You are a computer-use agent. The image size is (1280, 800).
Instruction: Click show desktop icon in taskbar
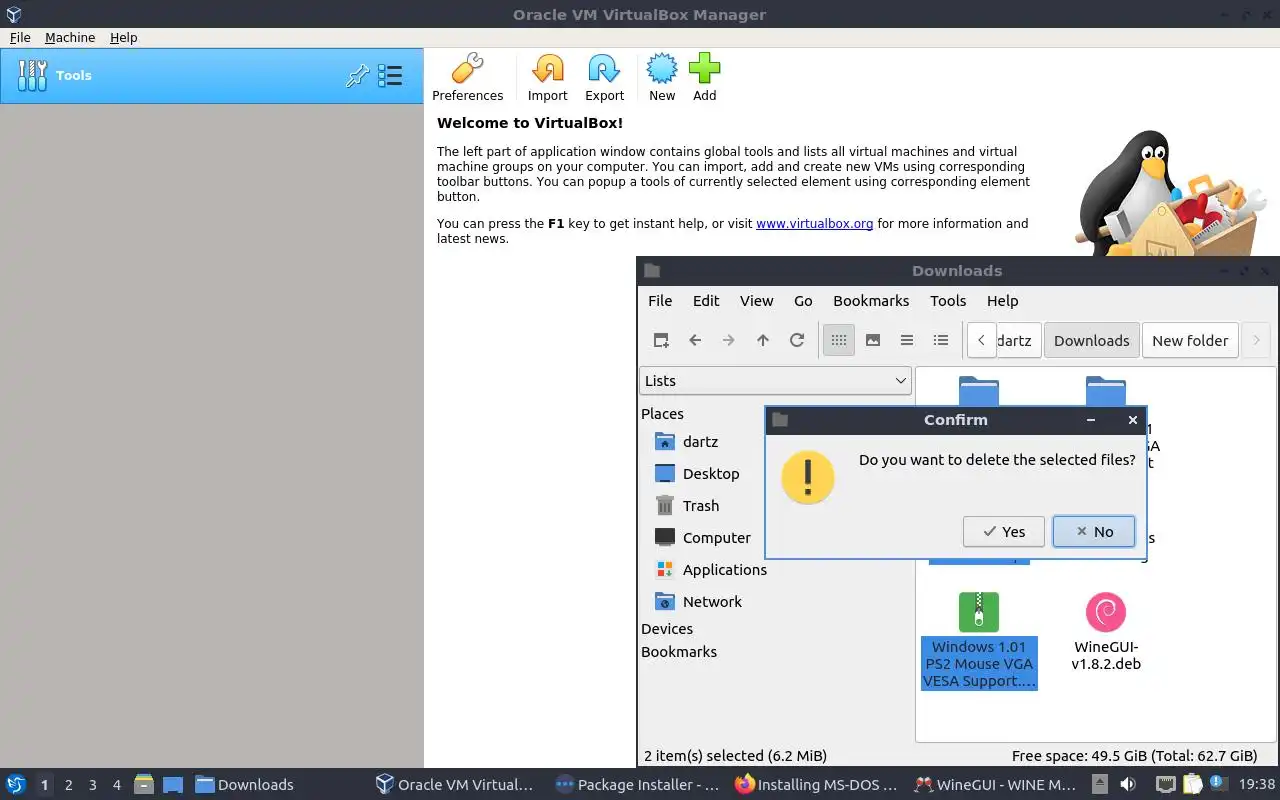click(173, 785)
